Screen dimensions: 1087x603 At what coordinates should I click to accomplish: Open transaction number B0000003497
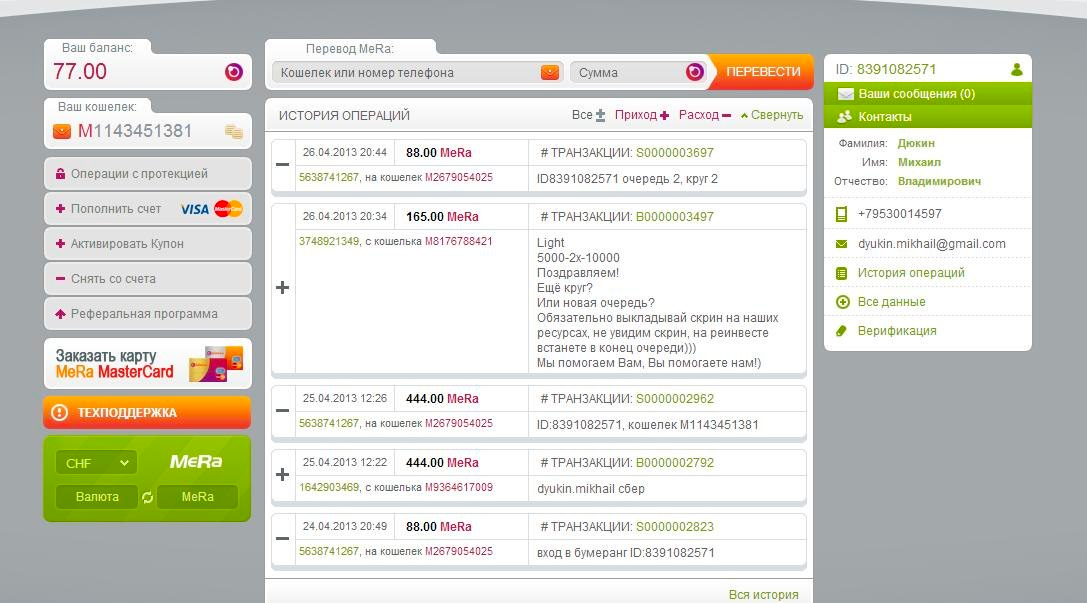675,216
